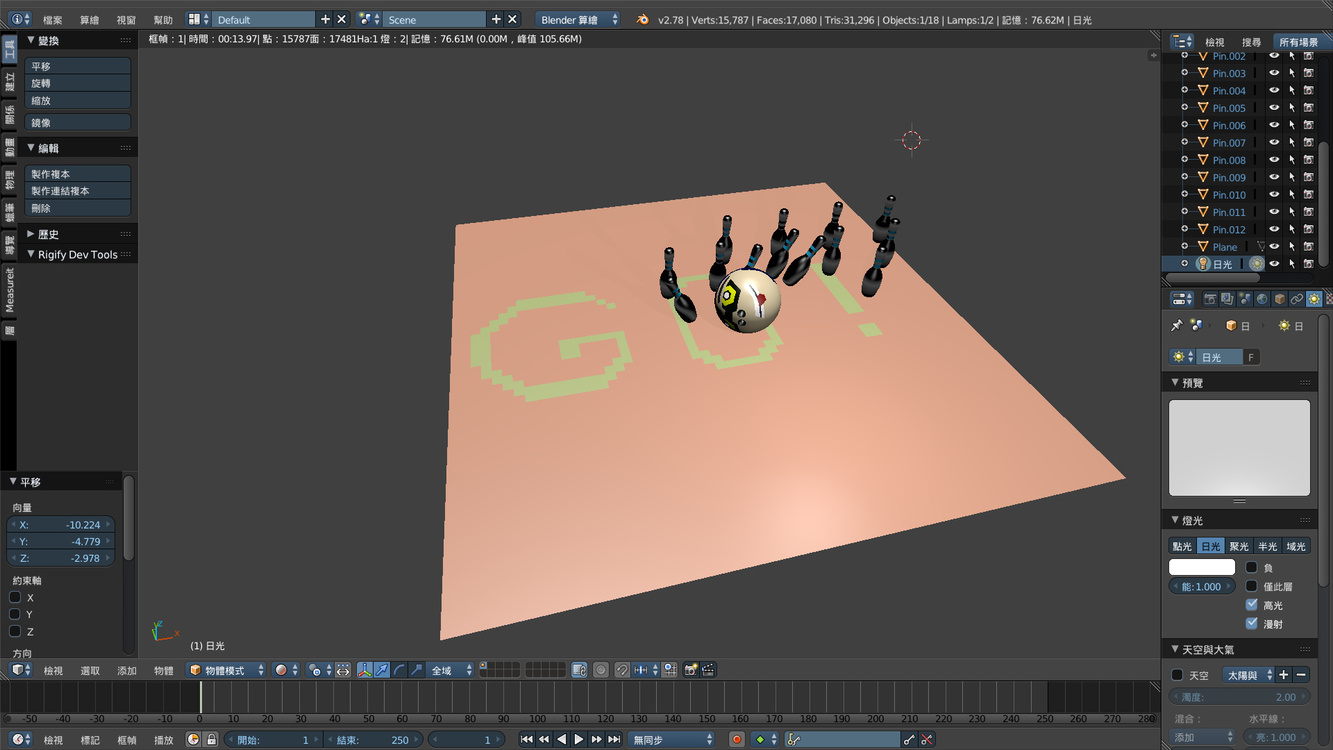Select the translate manipulator arrow icon
The image size is (1333, 750).
tap(382, 671)
